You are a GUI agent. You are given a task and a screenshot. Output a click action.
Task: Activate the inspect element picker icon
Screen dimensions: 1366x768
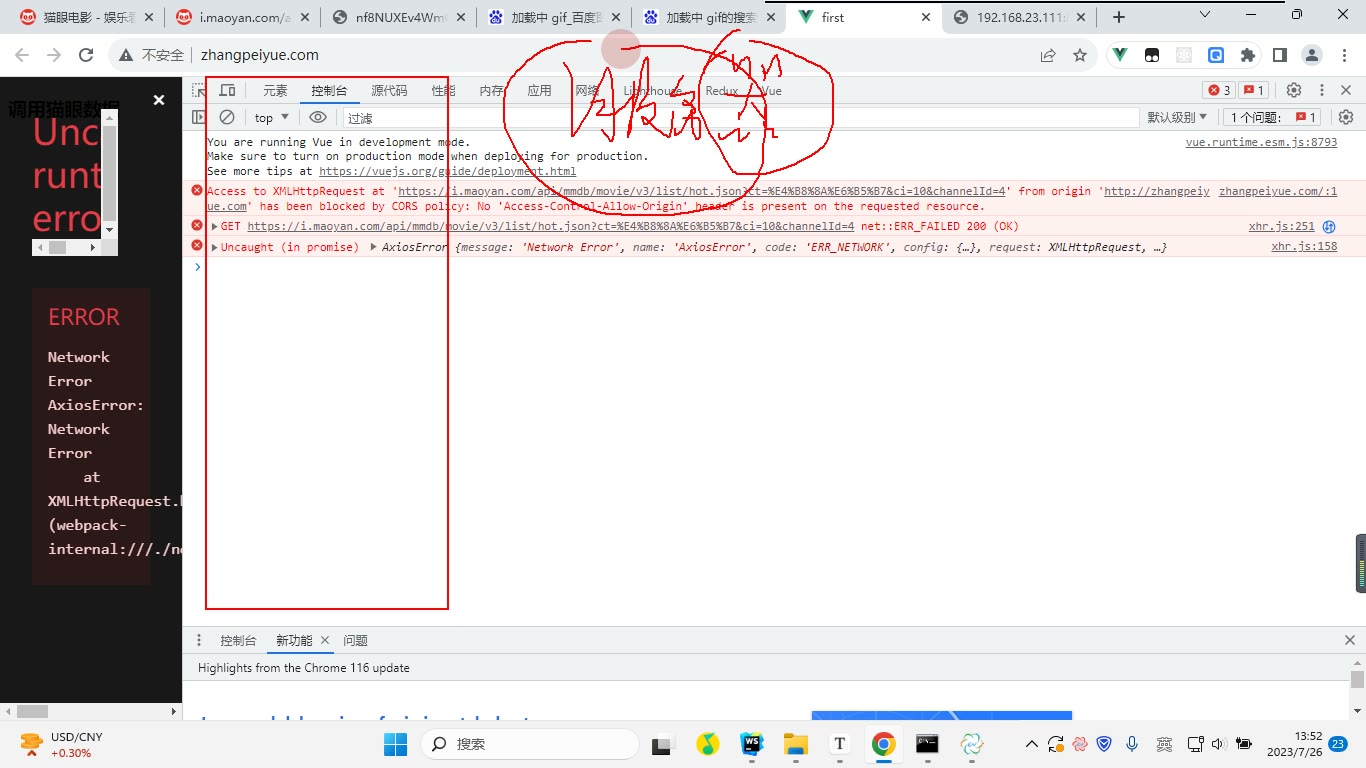pyautogui.click(x=198, y=90)
